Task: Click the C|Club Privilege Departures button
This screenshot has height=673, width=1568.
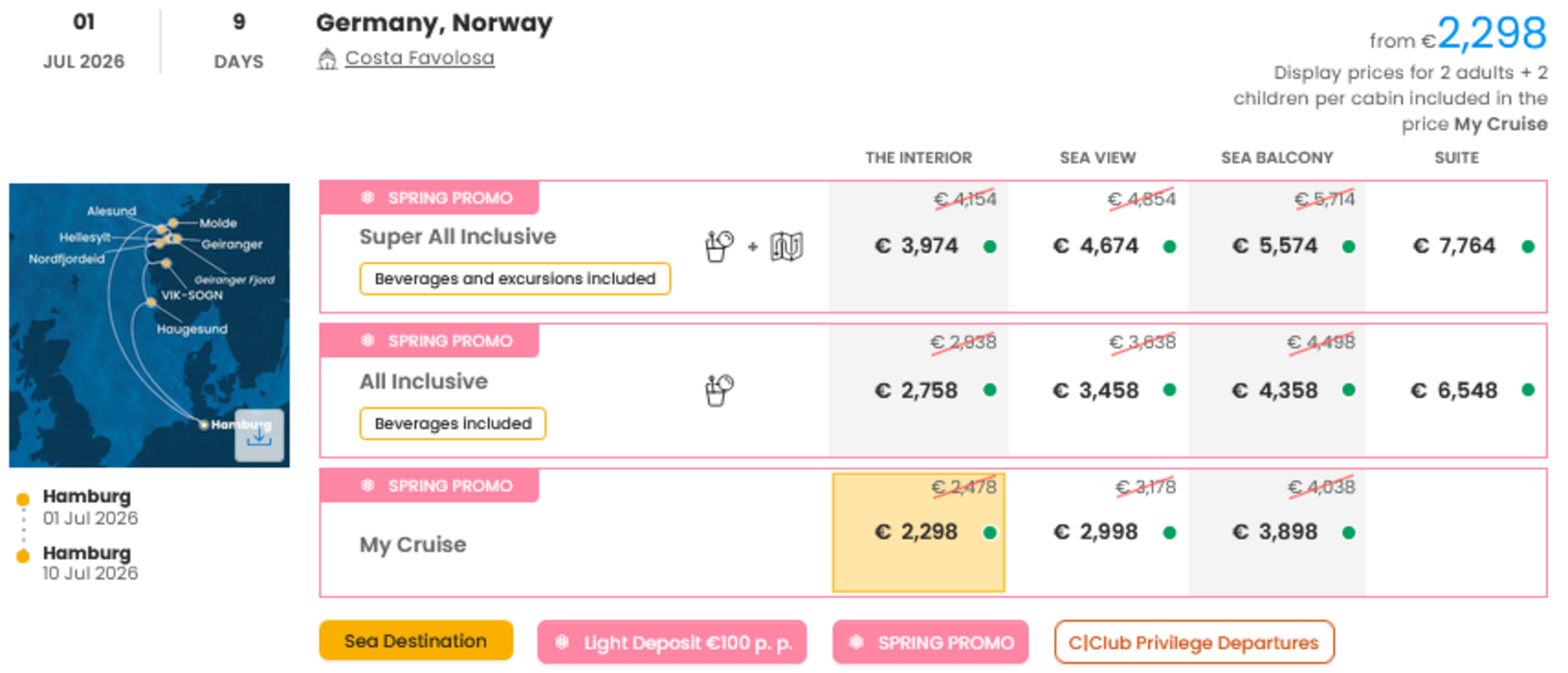Action: 1193,643
